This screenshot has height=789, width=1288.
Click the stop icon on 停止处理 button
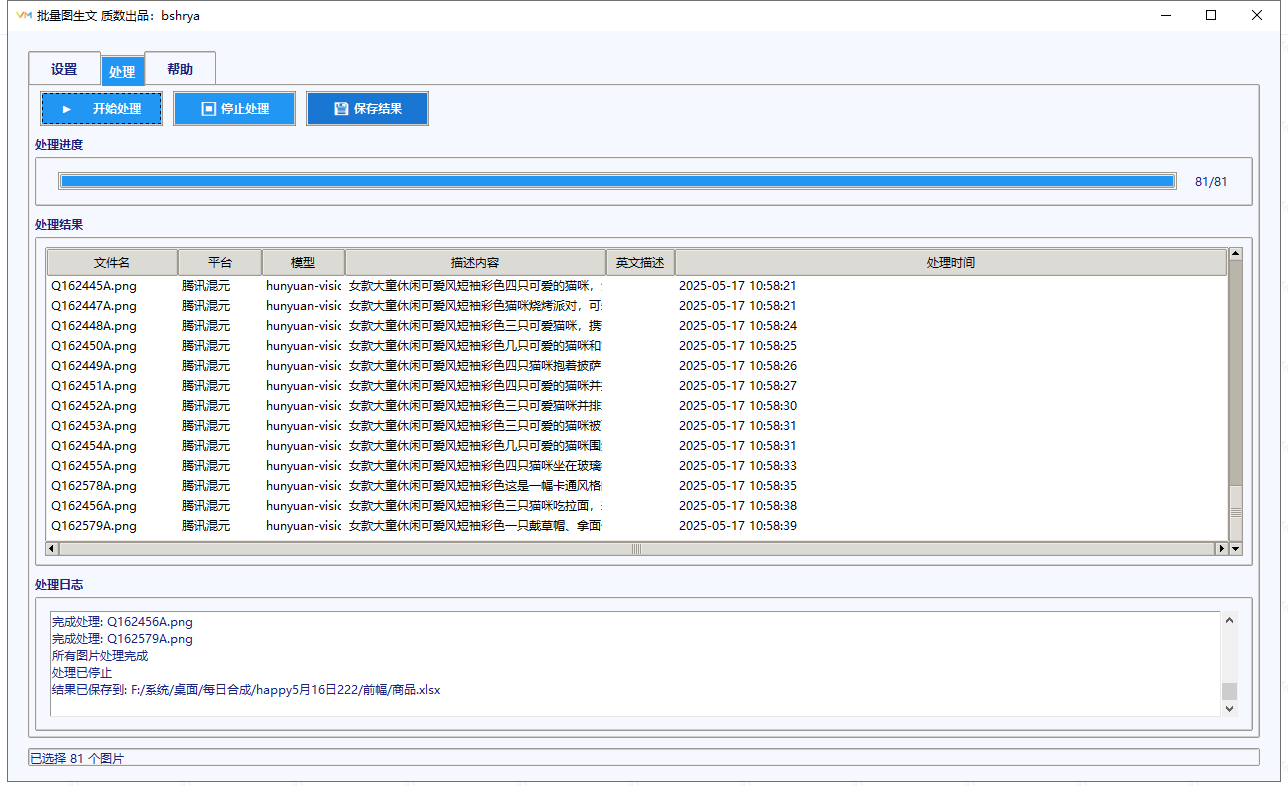coord(208,109)
